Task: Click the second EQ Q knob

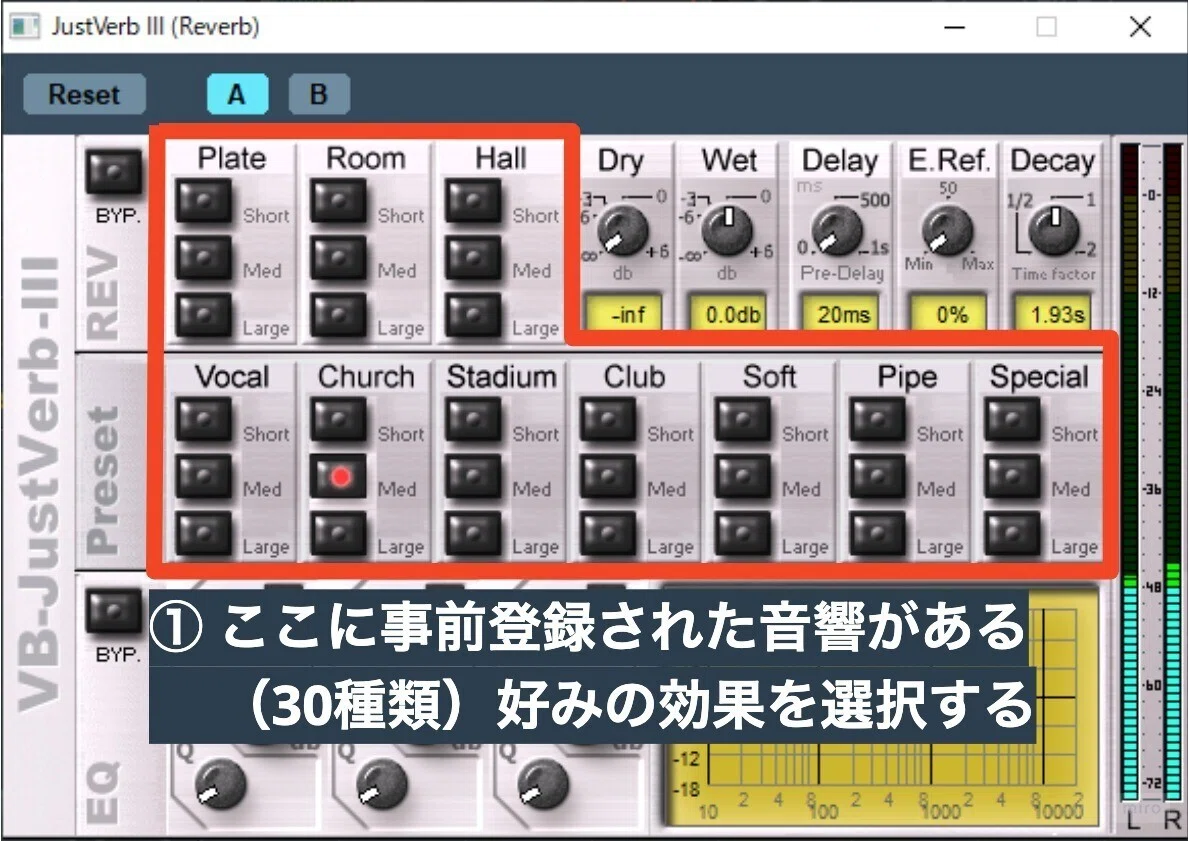Action: tap(381, 785)
